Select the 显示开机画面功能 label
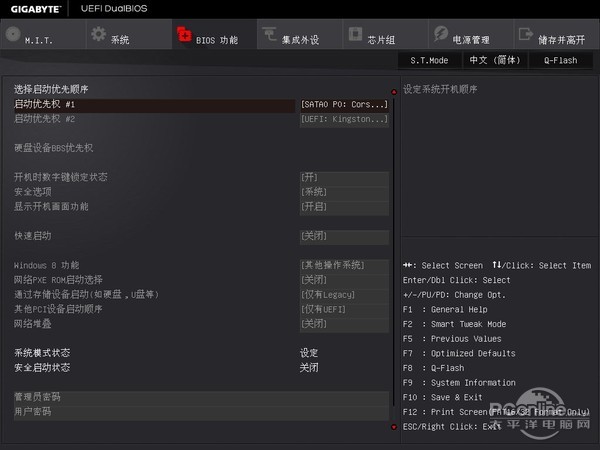The width and height of the screenshot is (600, 450). click(51, 207)
